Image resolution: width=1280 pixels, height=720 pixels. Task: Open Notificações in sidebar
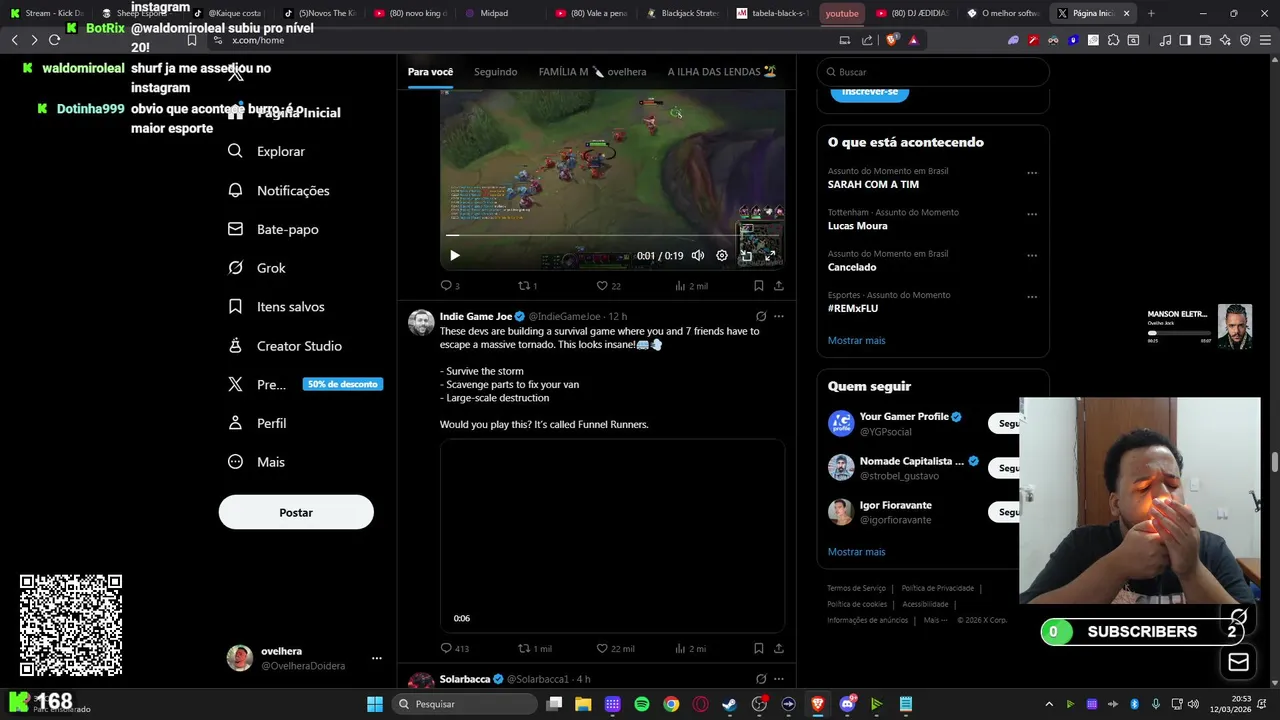point(278,190)
